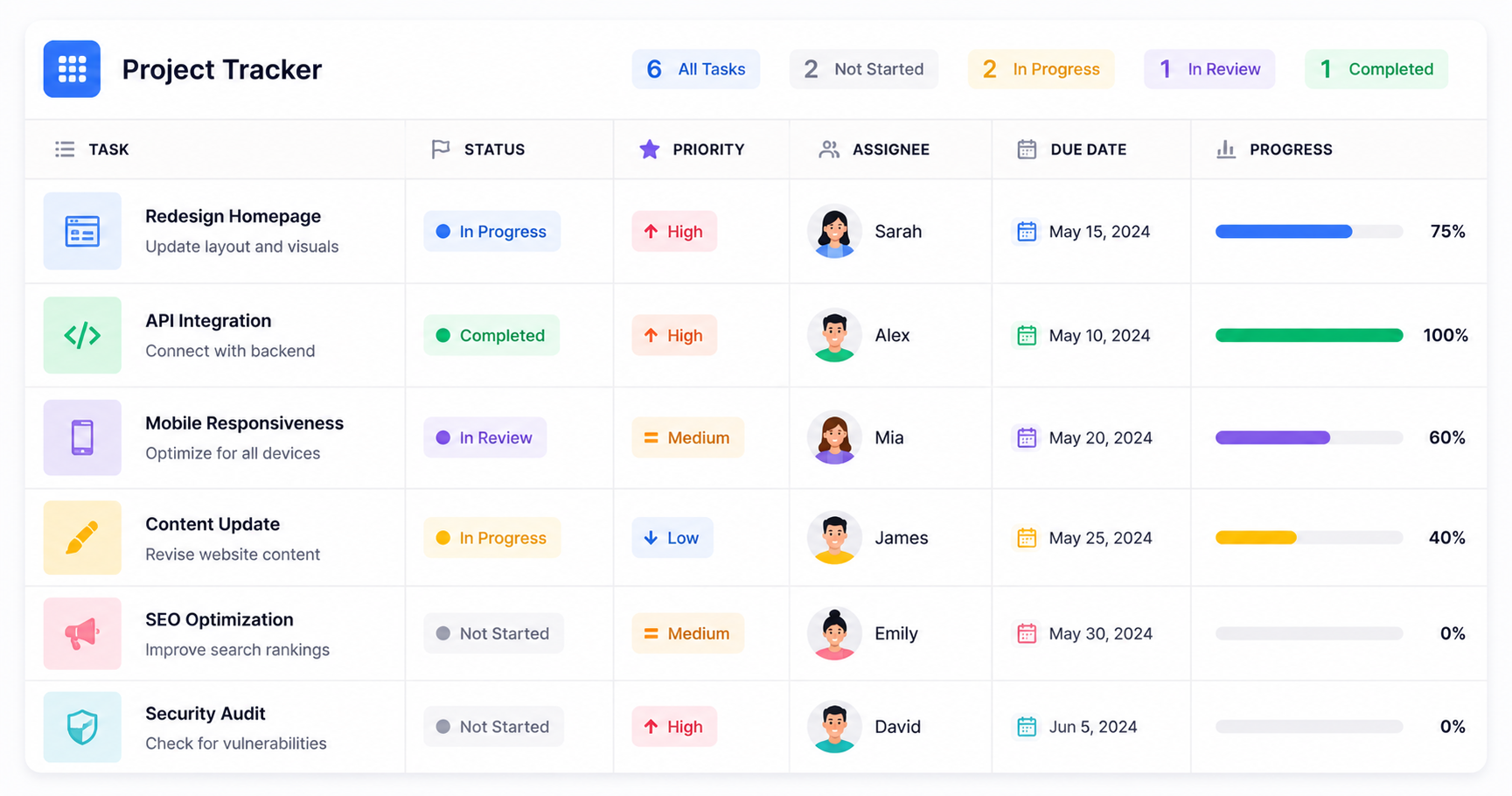Change Medium priority badge on SEO Optimization
The width and height of the screenshot is (1512, 796).
688,633
